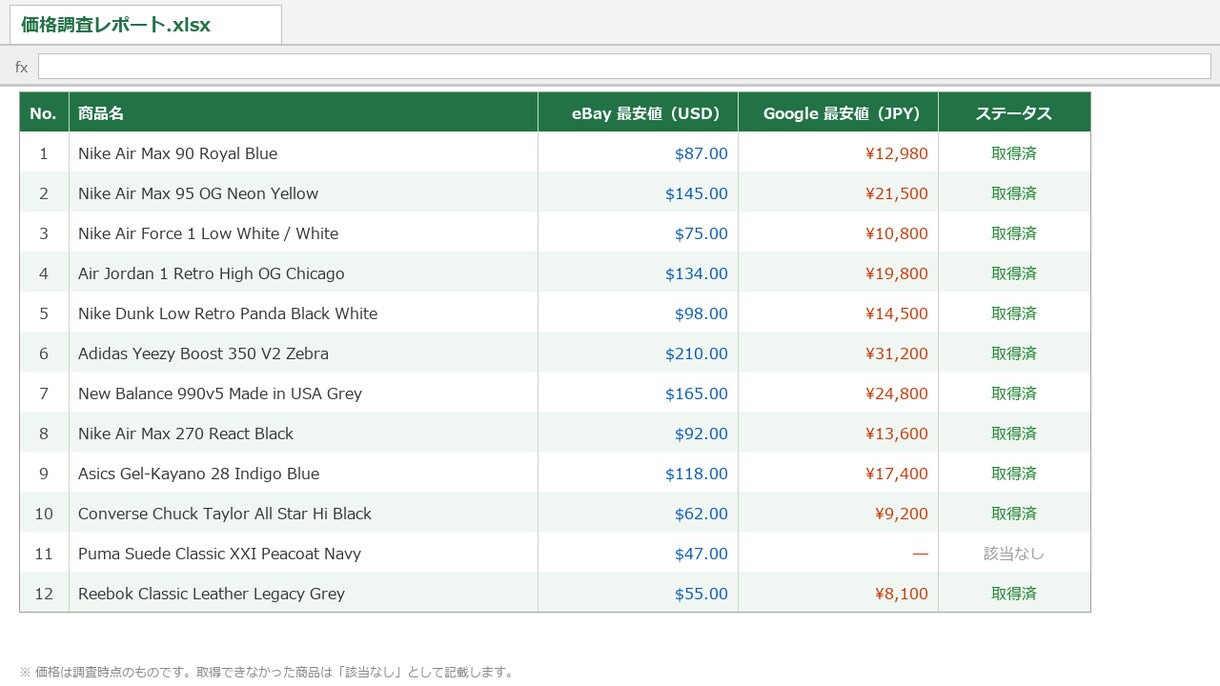The image size is (1220, 686).
Task: Click the fx label beside formula bar
Action: [x=21, y=67]
